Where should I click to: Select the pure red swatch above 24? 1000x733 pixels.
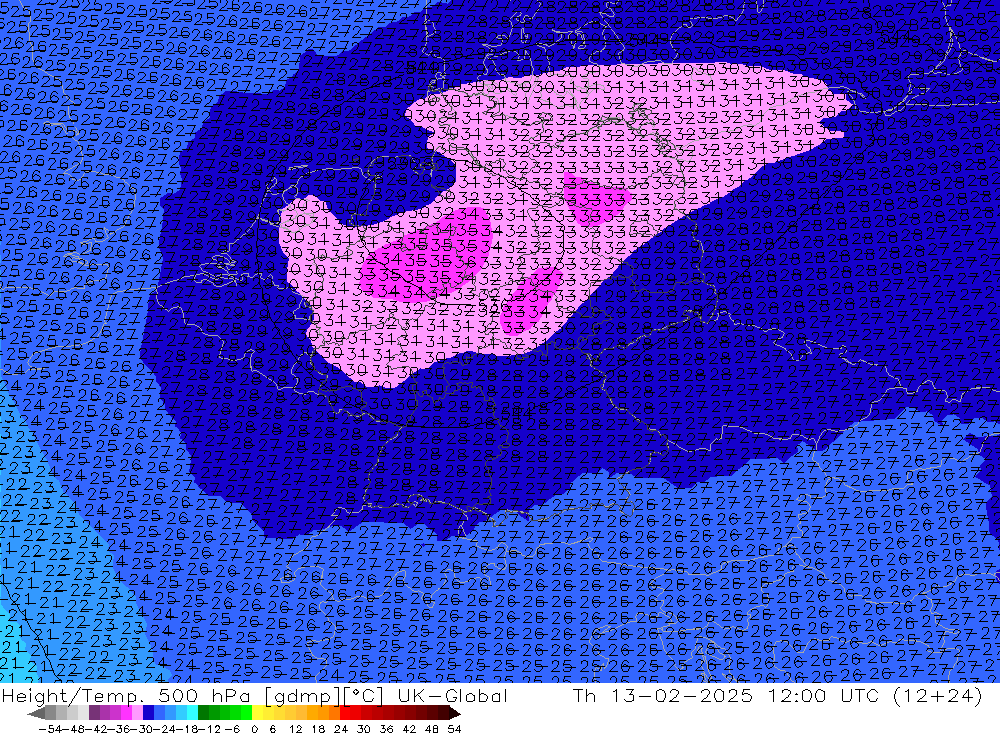[345, 713]
